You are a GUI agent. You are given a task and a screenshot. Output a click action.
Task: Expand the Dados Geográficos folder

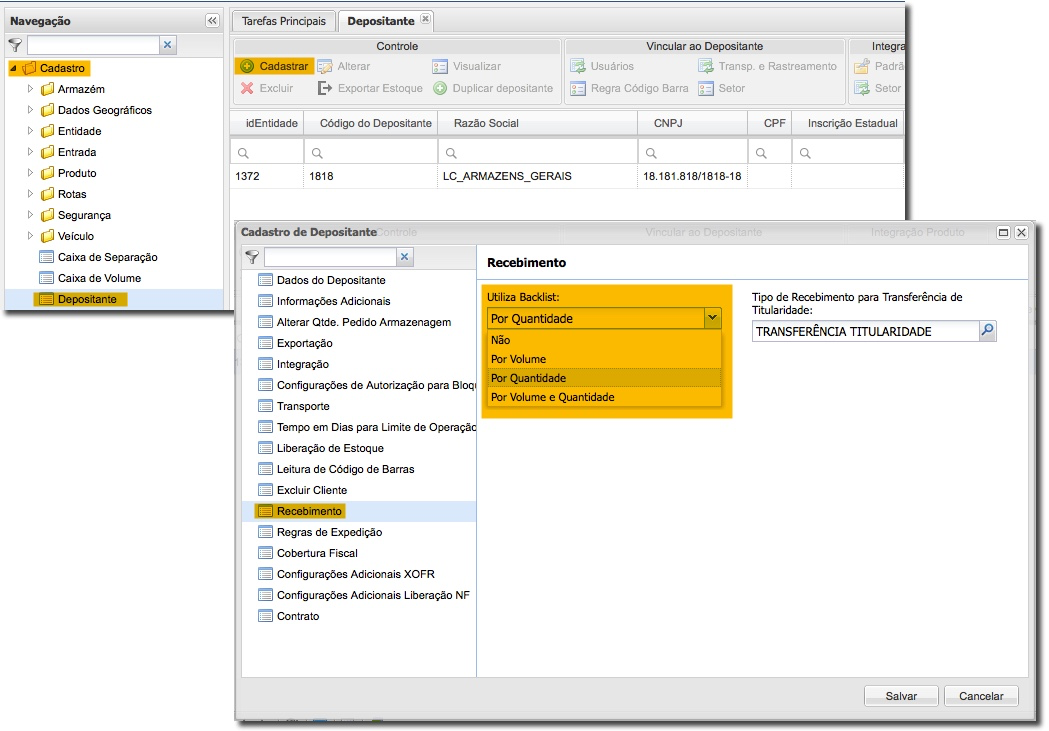31,110
